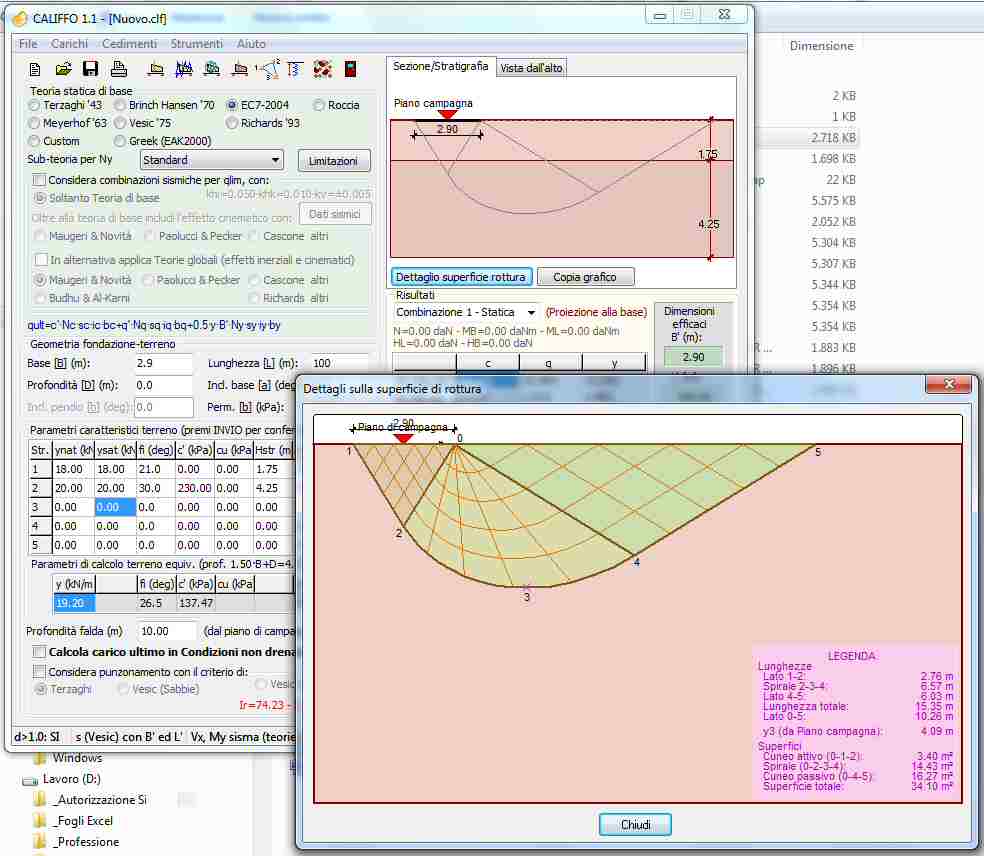Select the Windows folder in the Explorer tree

[77, 758]
